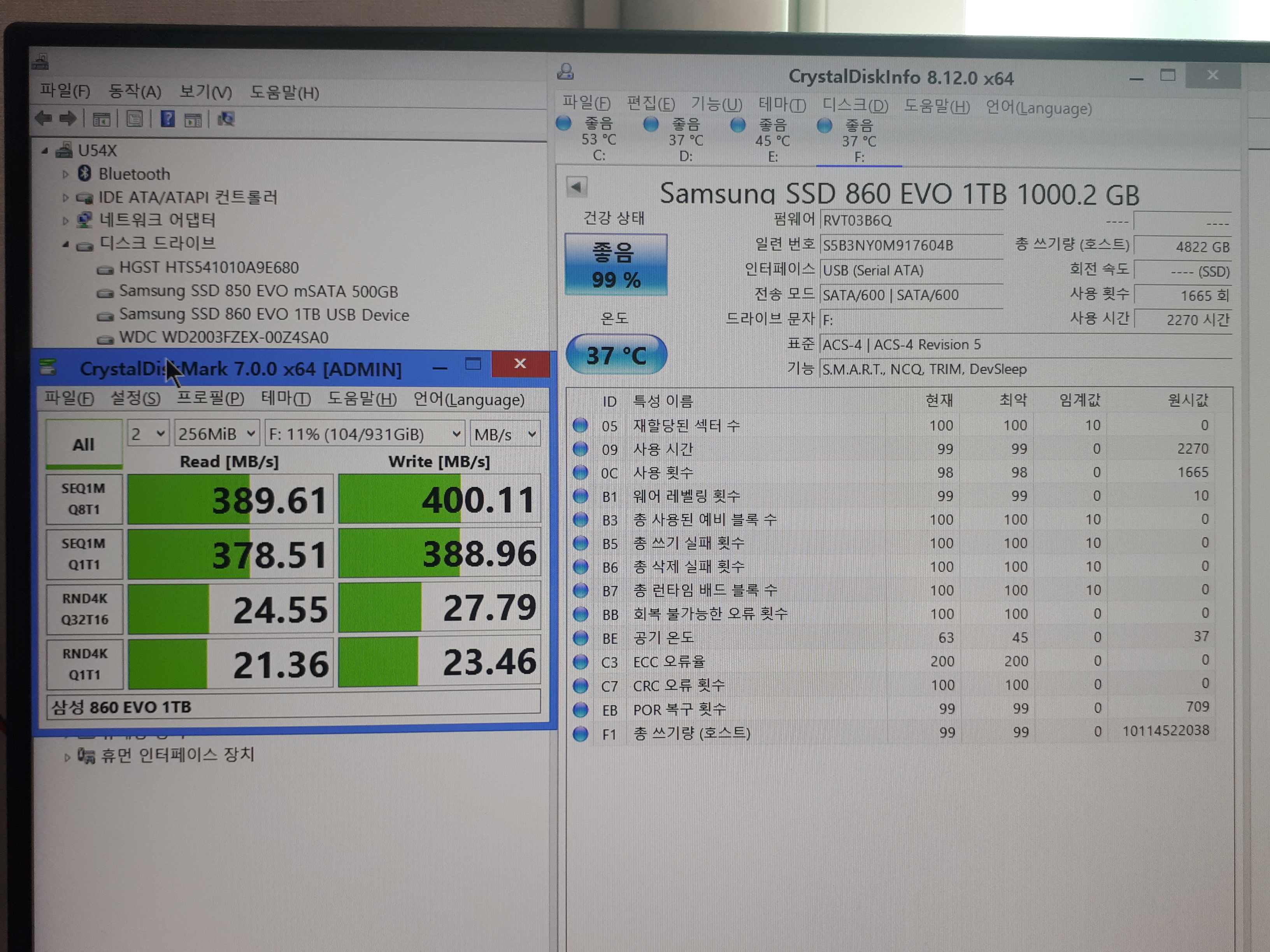This screenshot has width=1270, height=952.
Task: Open the F: 11% drive selection dropdown
Action: tap(365, 434)
